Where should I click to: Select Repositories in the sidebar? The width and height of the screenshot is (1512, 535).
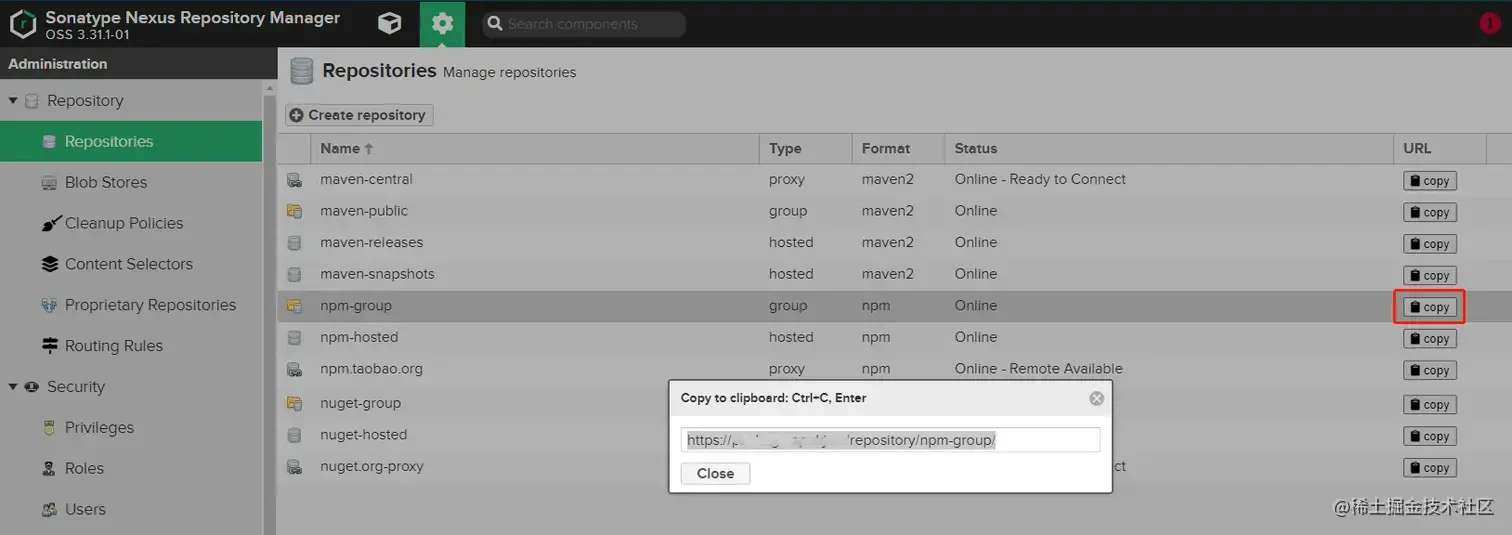point(131,142)
